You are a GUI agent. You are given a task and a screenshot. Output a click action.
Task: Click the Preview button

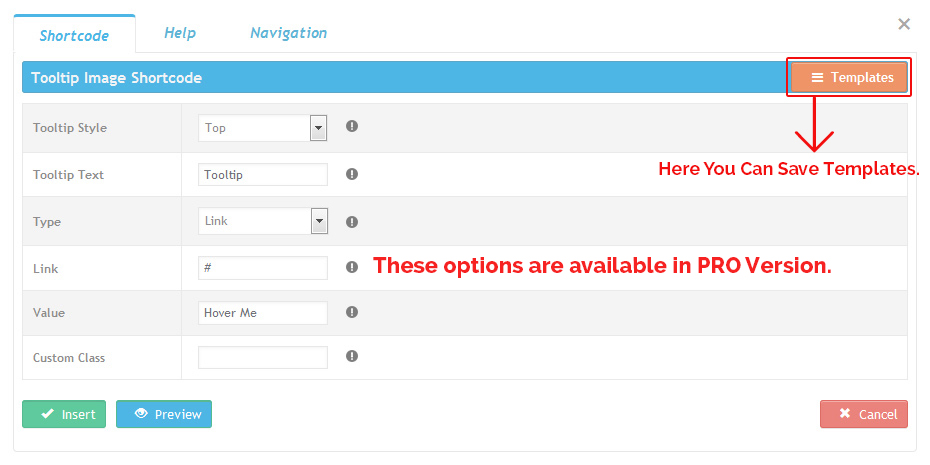(164, 414)
